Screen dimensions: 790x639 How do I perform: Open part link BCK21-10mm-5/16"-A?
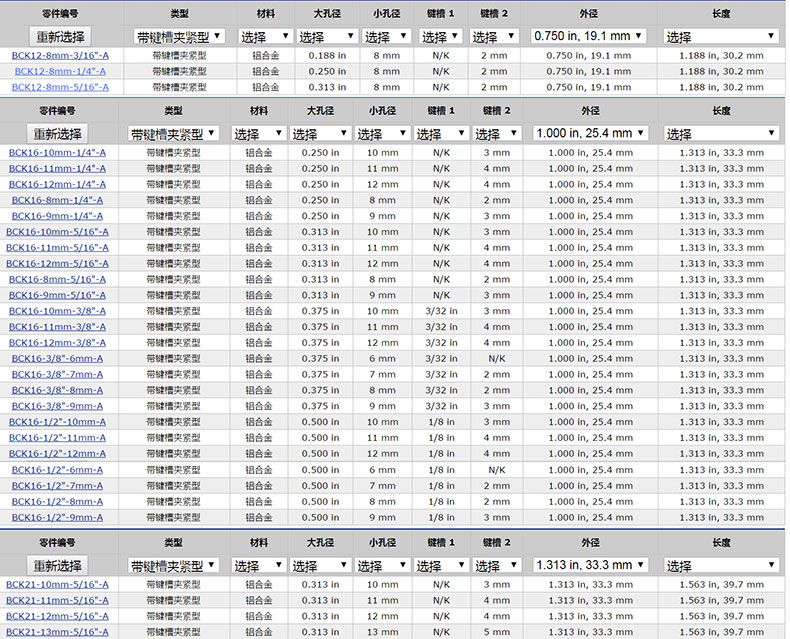point(57,584)
